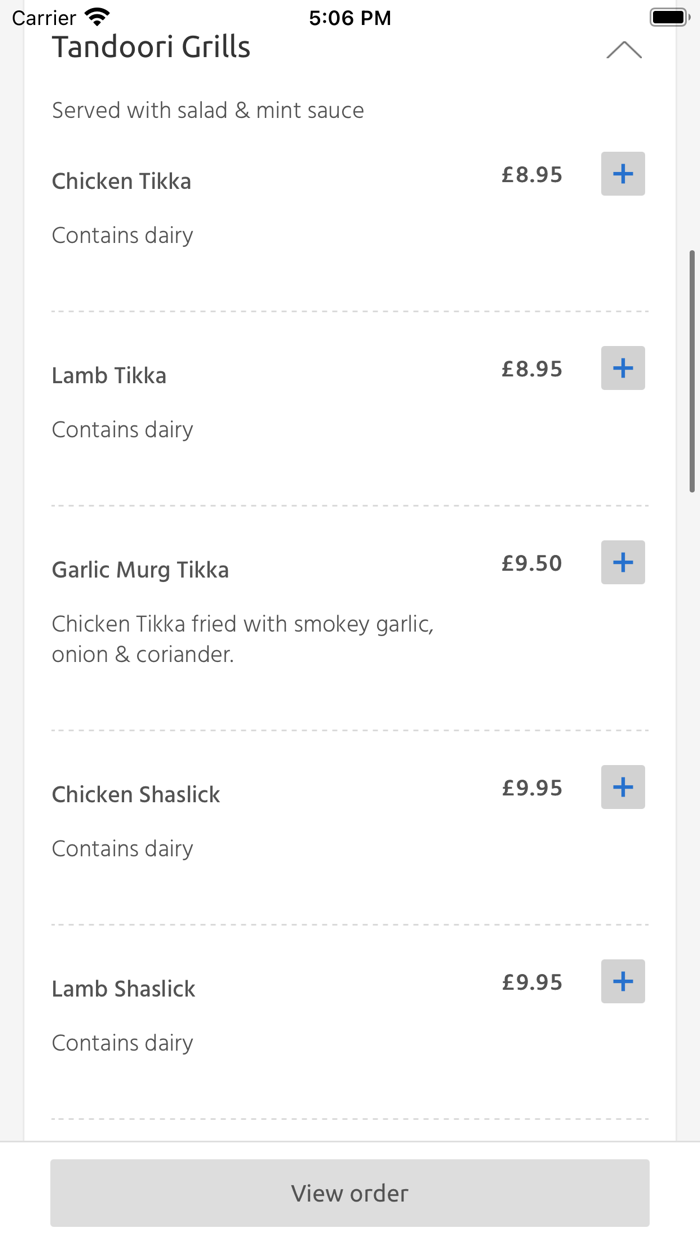The image size is (700, 1244).
Task: Click the Contains dairy text under Lamb Shaslick
Action: (x=122, y=1042)
